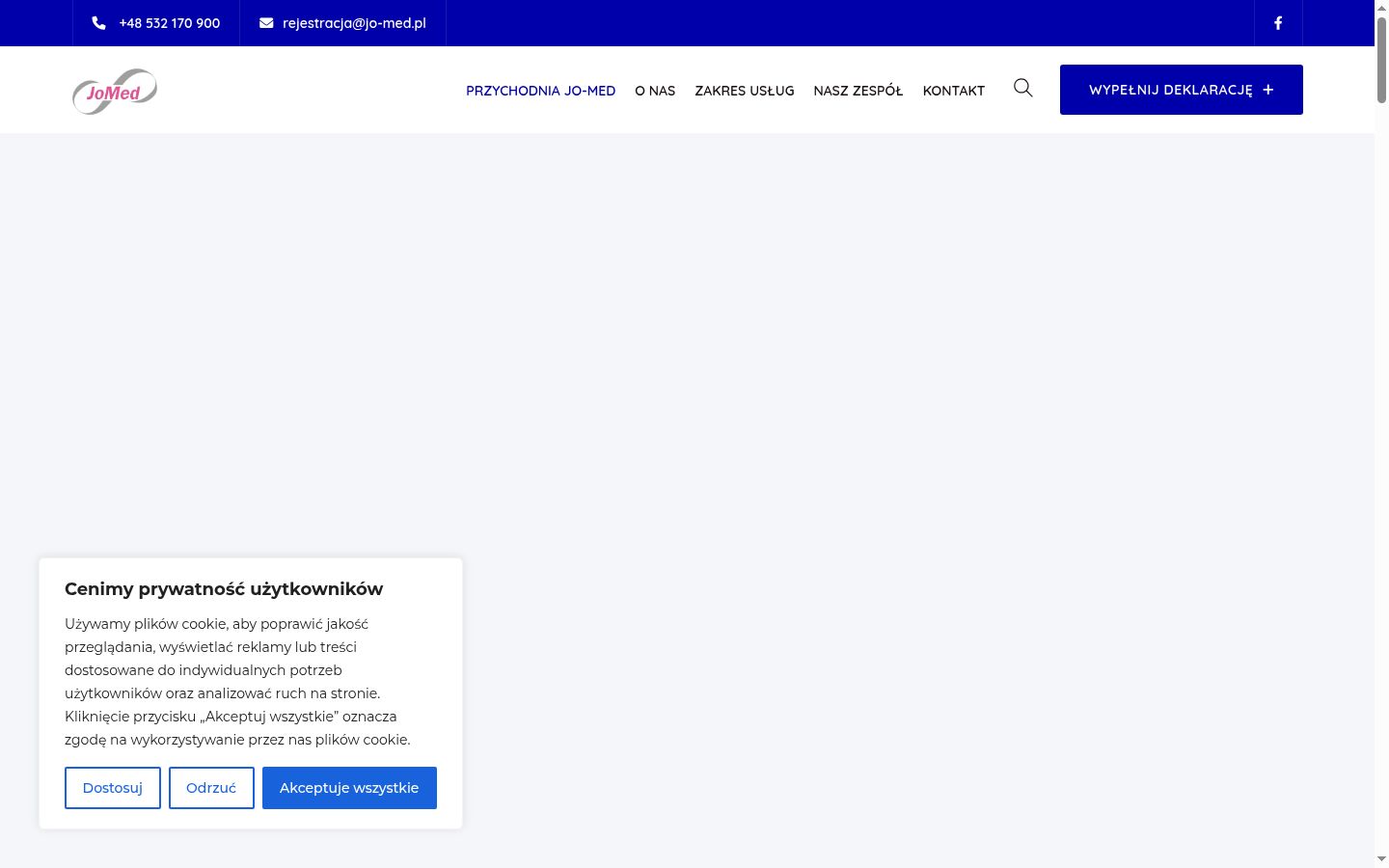Open the Kontakt menu item
1389x868 pixels.
[x=954, y=91]
